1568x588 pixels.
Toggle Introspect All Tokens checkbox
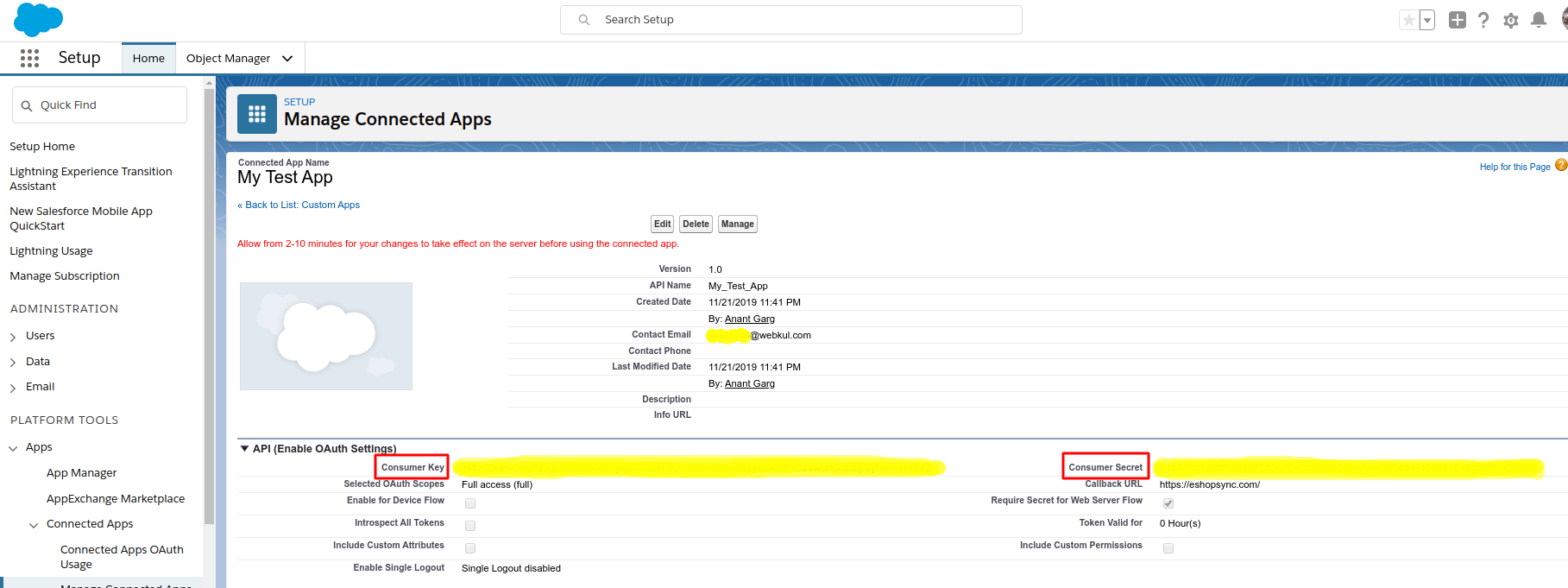pyautogui.click(x=470, y=526)
